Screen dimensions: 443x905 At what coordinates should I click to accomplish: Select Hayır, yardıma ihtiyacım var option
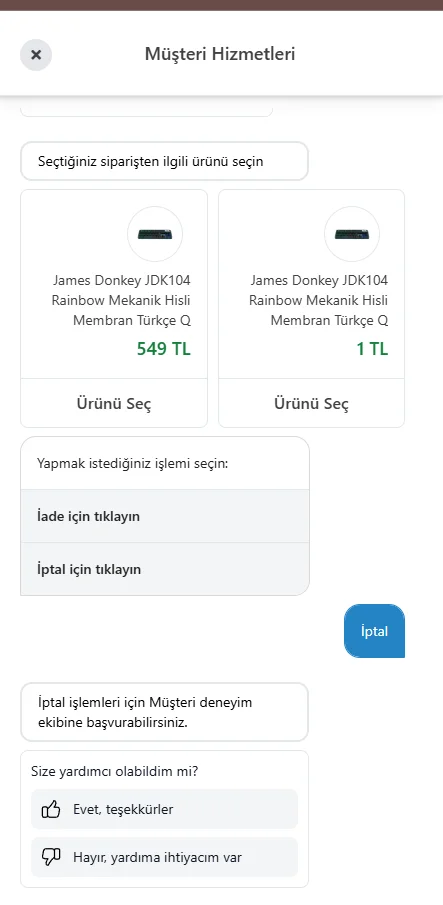[164, 857]
